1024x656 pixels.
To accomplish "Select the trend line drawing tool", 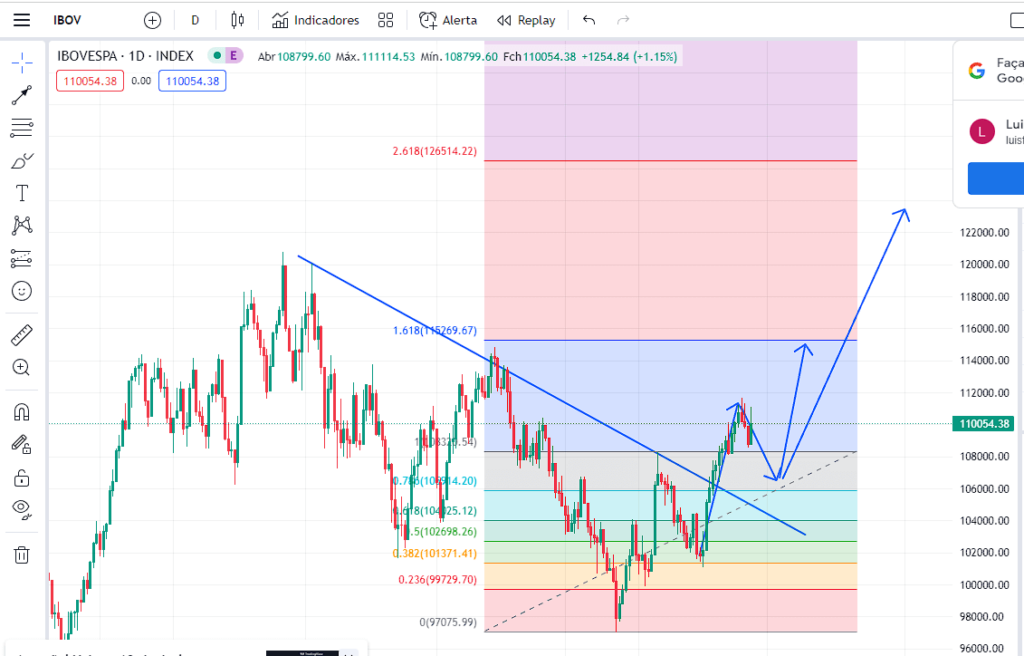I will [21, 95].
